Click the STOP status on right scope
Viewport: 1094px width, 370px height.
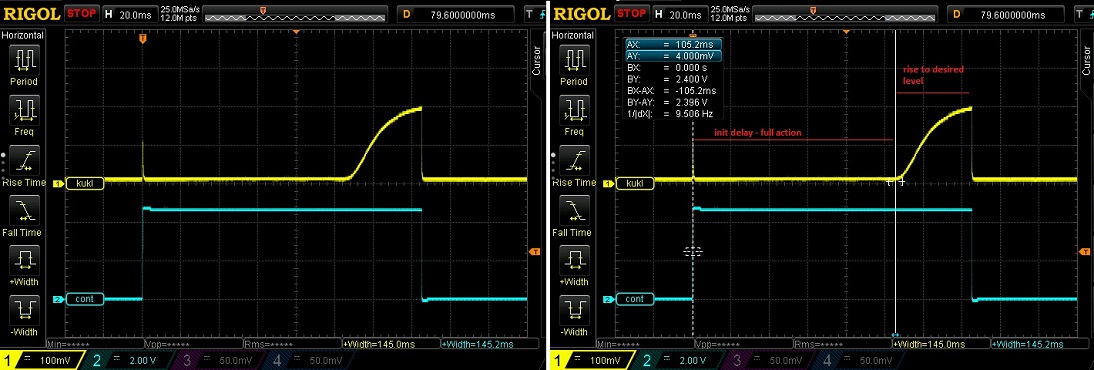click(632, 13)
